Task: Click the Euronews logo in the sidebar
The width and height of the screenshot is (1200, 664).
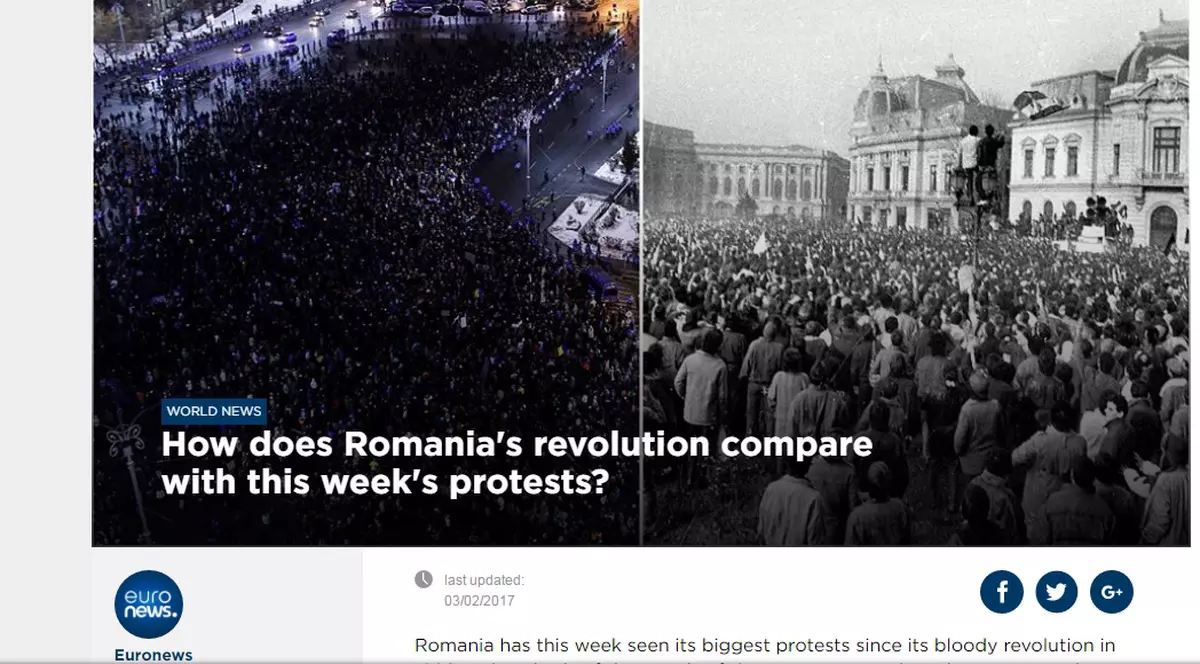Action: coord(149,604)
